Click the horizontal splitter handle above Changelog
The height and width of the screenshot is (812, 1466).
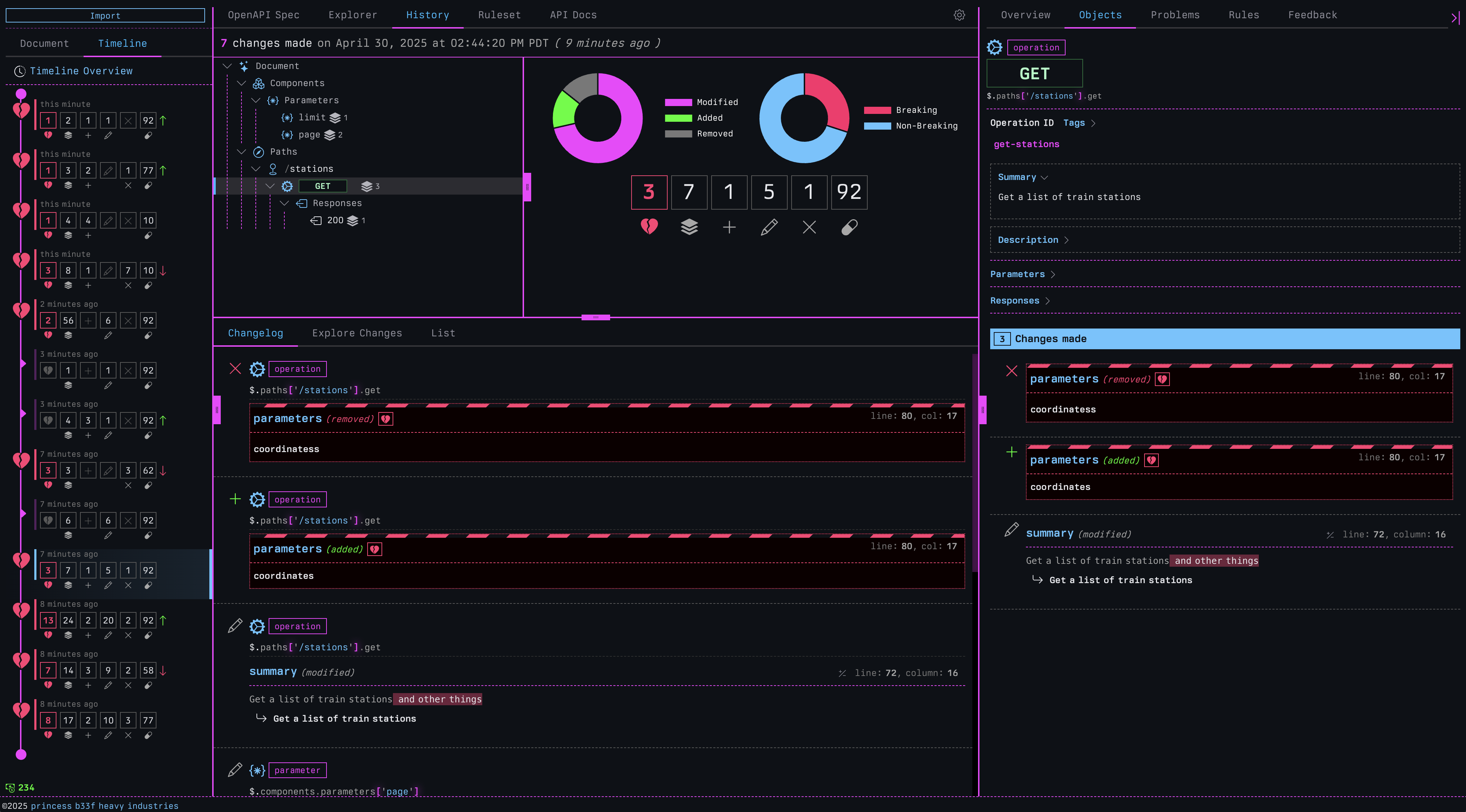595,317
